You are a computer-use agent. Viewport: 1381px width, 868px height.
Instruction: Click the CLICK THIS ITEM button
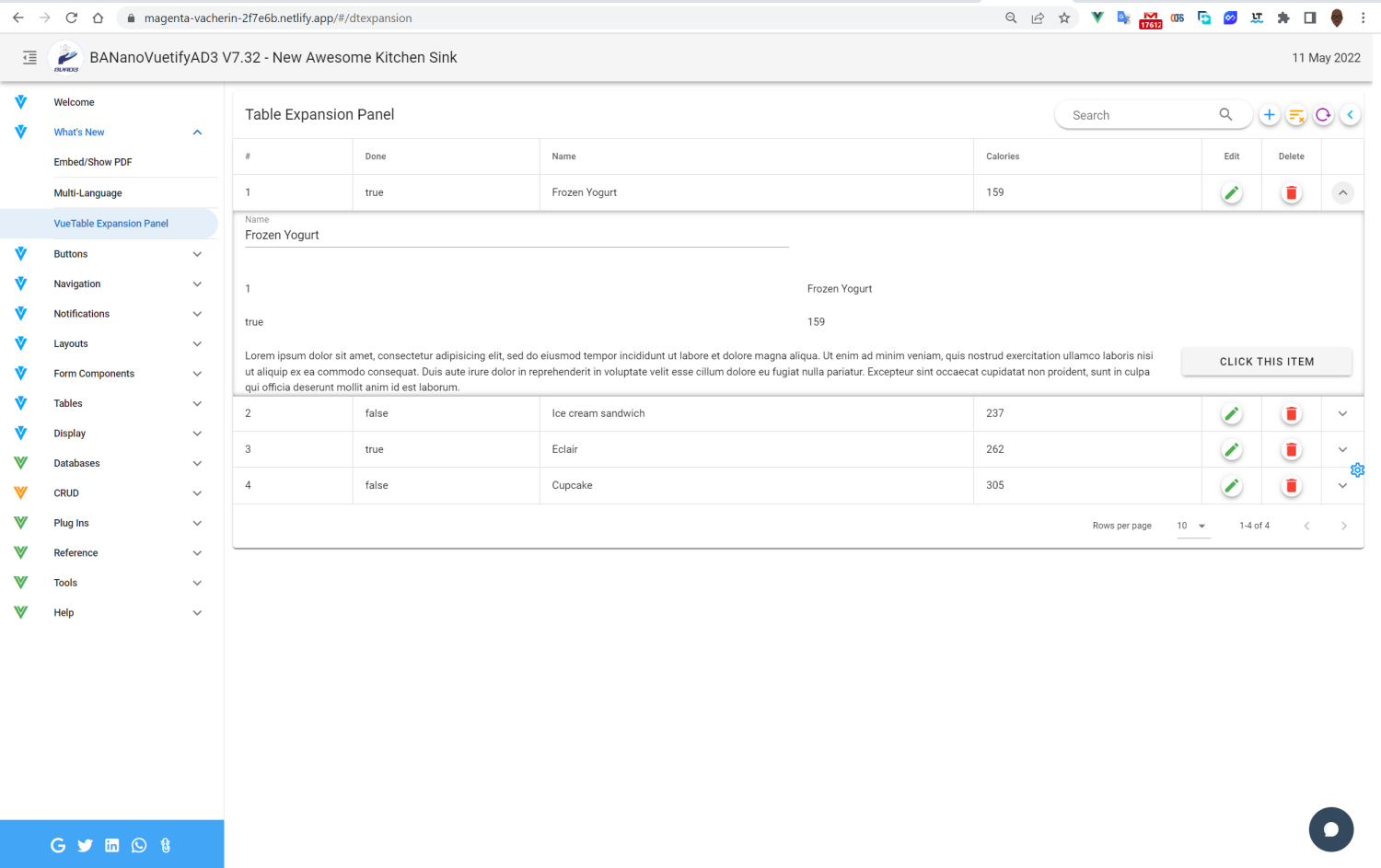pyautogui.click(x=1267, y=362)
